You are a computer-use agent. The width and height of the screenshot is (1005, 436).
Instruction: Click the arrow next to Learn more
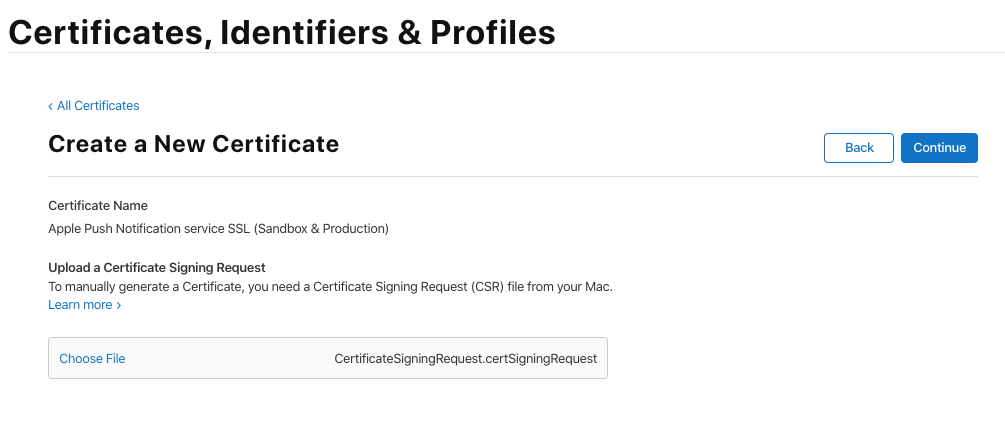(x=119, y=306)
